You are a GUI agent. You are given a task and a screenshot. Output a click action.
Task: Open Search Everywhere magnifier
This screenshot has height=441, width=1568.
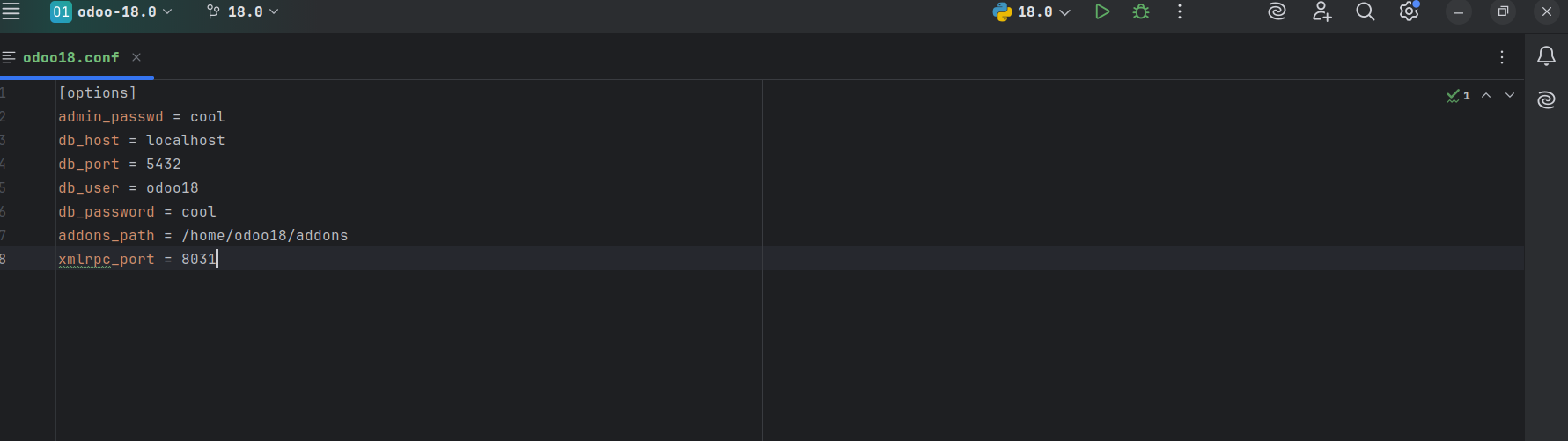click(x=1365, y=11)
